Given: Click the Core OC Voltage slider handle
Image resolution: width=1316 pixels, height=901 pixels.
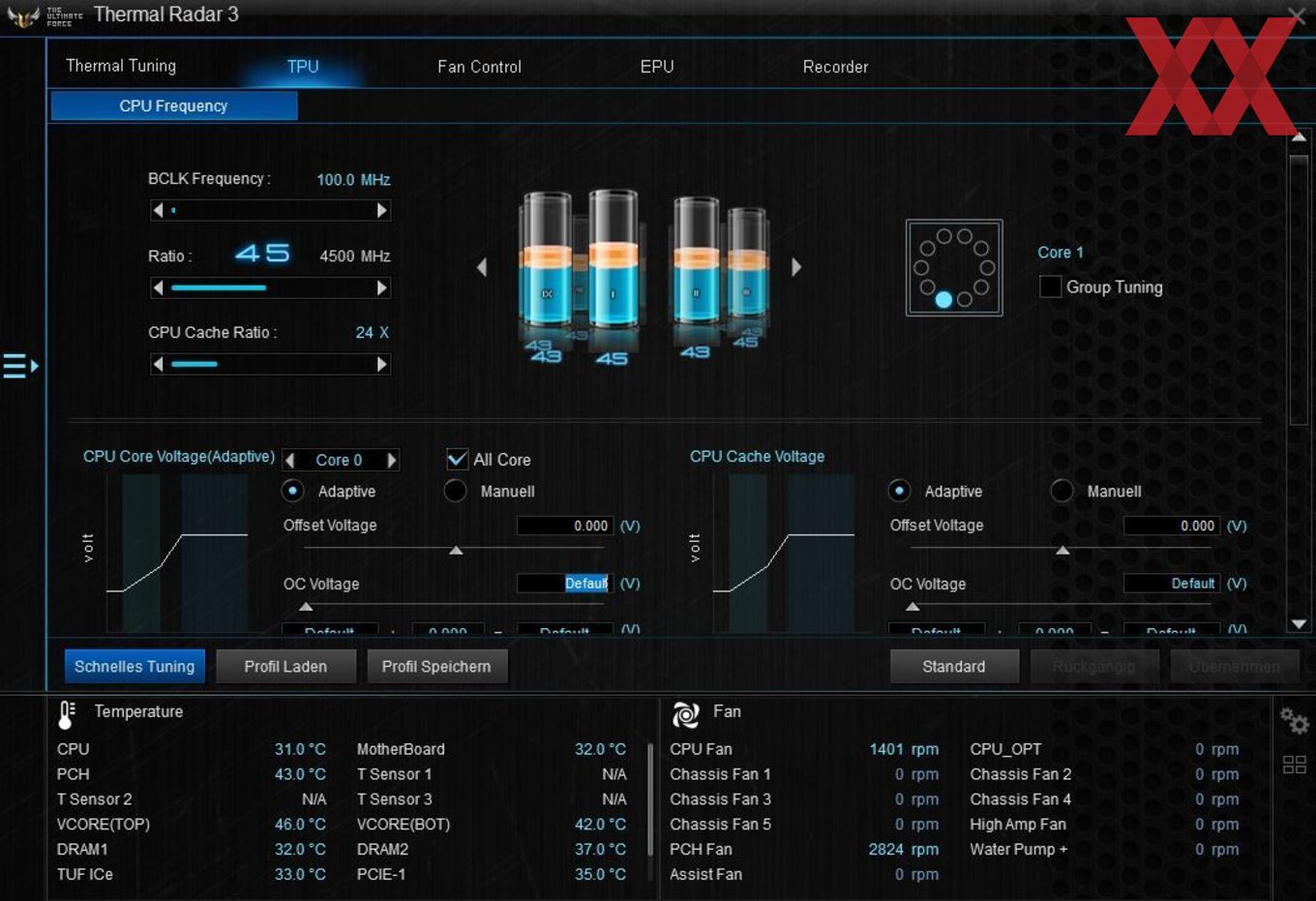Looking at the screenshot, I should (306, 607).
